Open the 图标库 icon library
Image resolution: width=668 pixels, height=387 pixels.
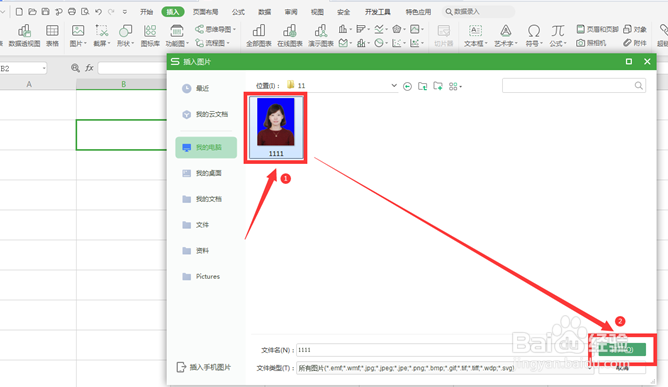click(150, 35)
